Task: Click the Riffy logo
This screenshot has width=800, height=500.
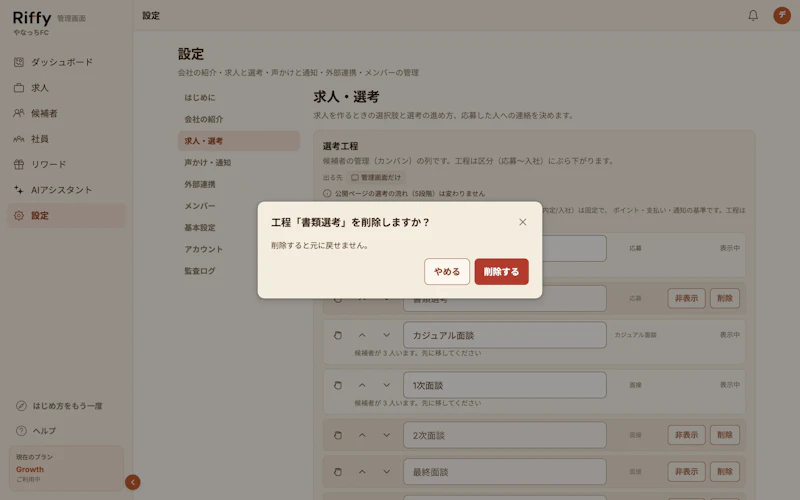Action: pyautogui.click(x=32, y=18)
